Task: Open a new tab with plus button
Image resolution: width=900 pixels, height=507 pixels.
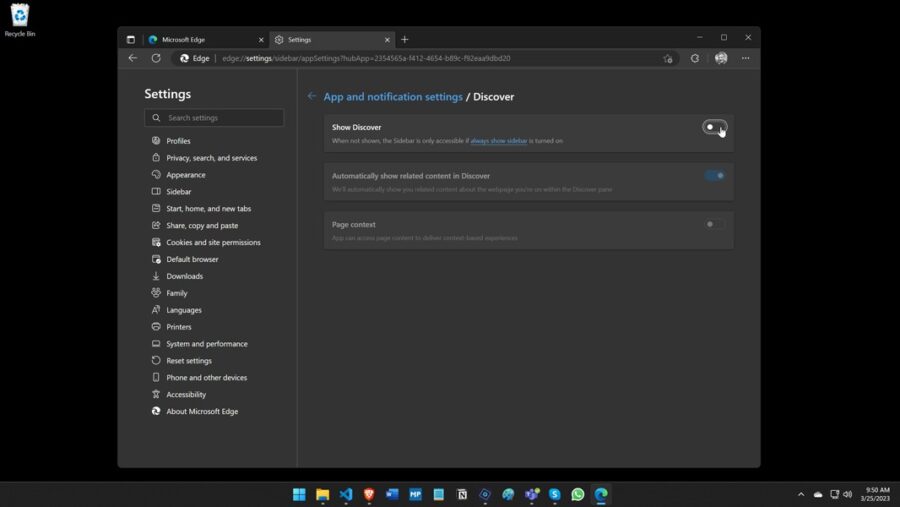Action: pos(405,39)
